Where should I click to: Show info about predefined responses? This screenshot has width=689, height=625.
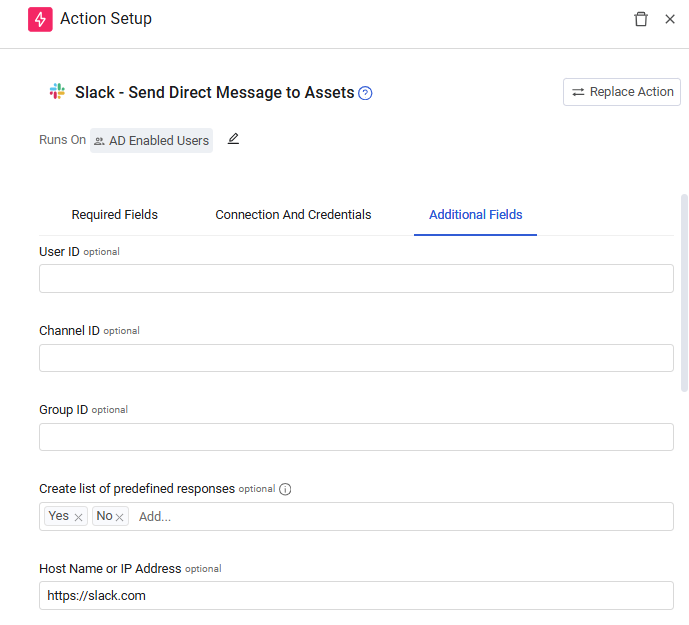click(285, 489)
